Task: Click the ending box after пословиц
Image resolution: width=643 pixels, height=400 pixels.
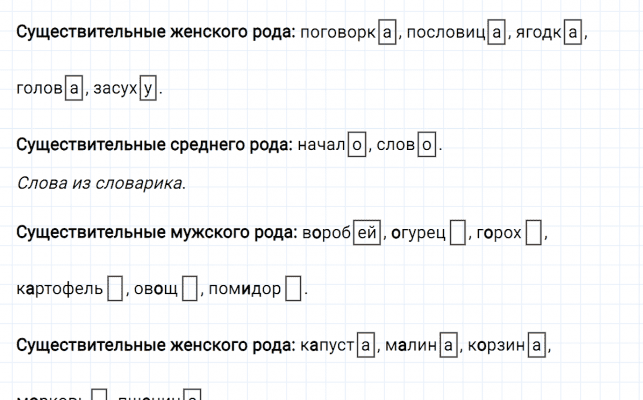Action: 497,33
